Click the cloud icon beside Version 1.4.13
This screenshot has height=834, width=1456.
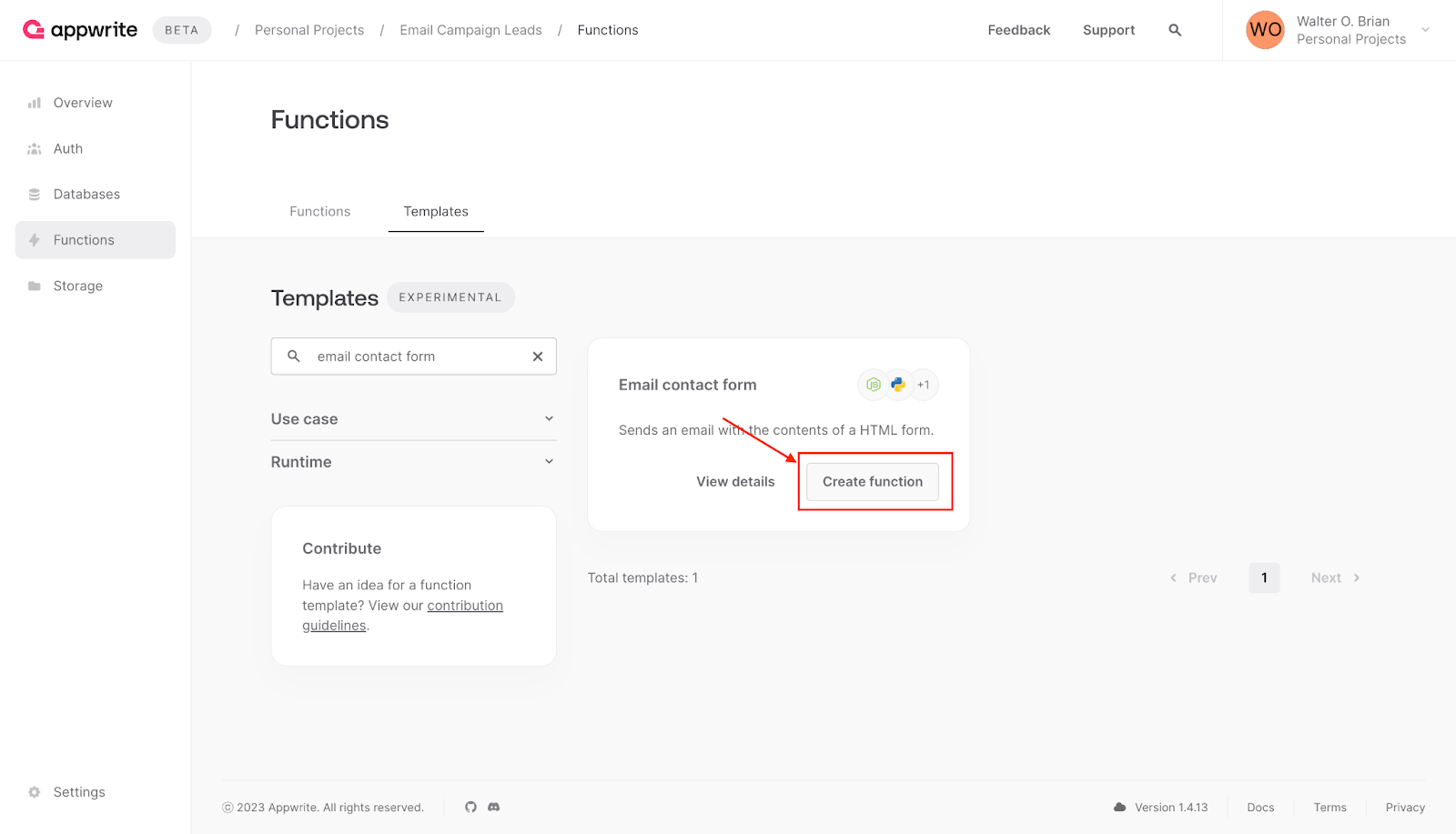click(1120, 807)
